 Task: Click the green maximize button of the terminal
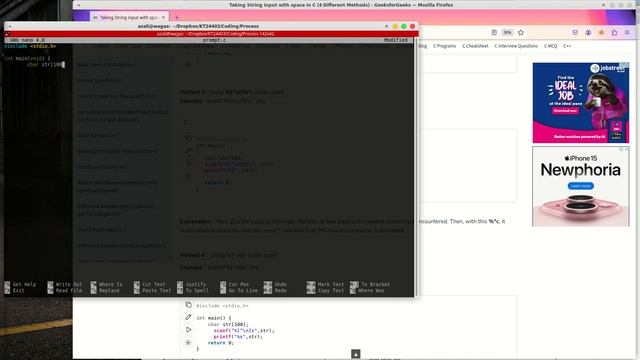pyautogui.click(x=404, y=26)
